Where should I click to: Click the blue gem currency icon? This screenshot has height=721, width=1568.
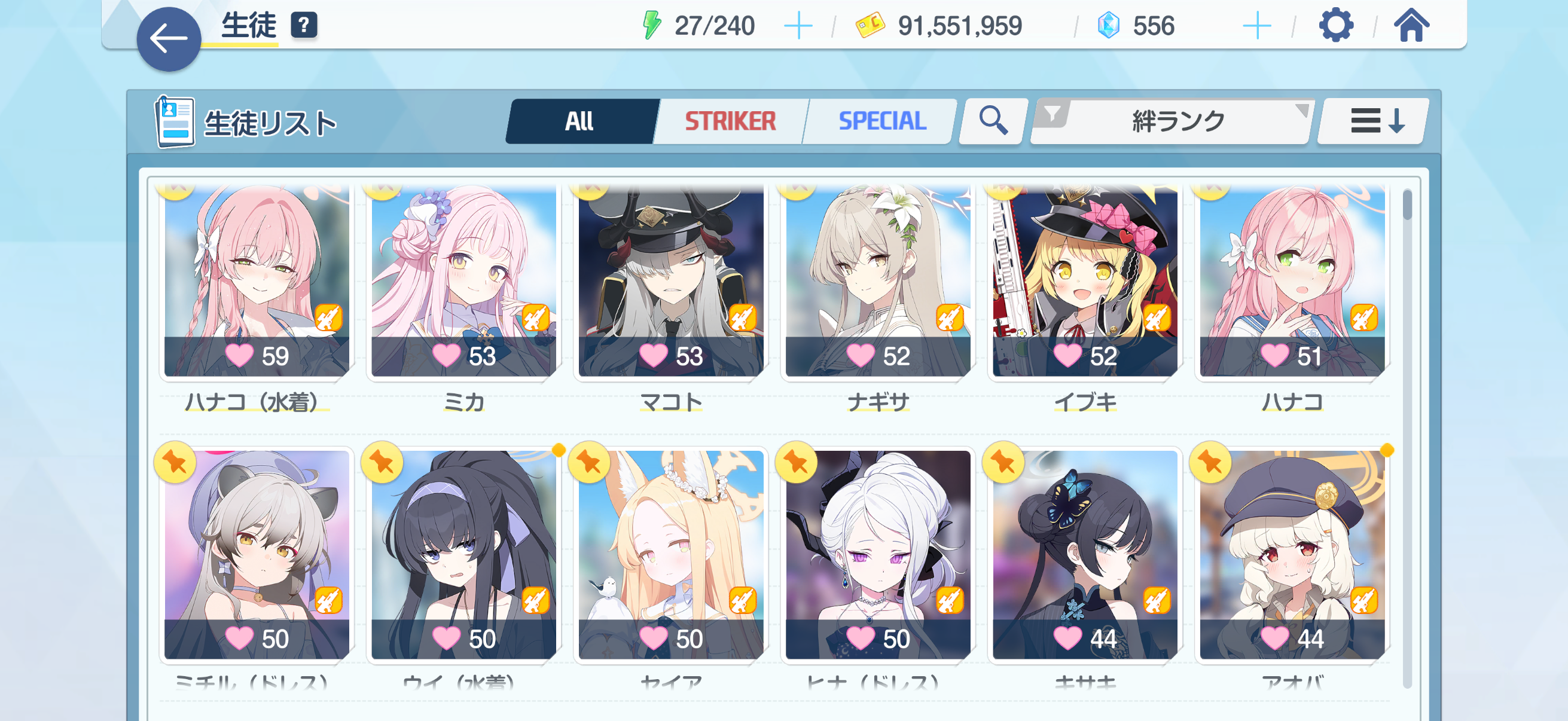(x=1109, y=26)
